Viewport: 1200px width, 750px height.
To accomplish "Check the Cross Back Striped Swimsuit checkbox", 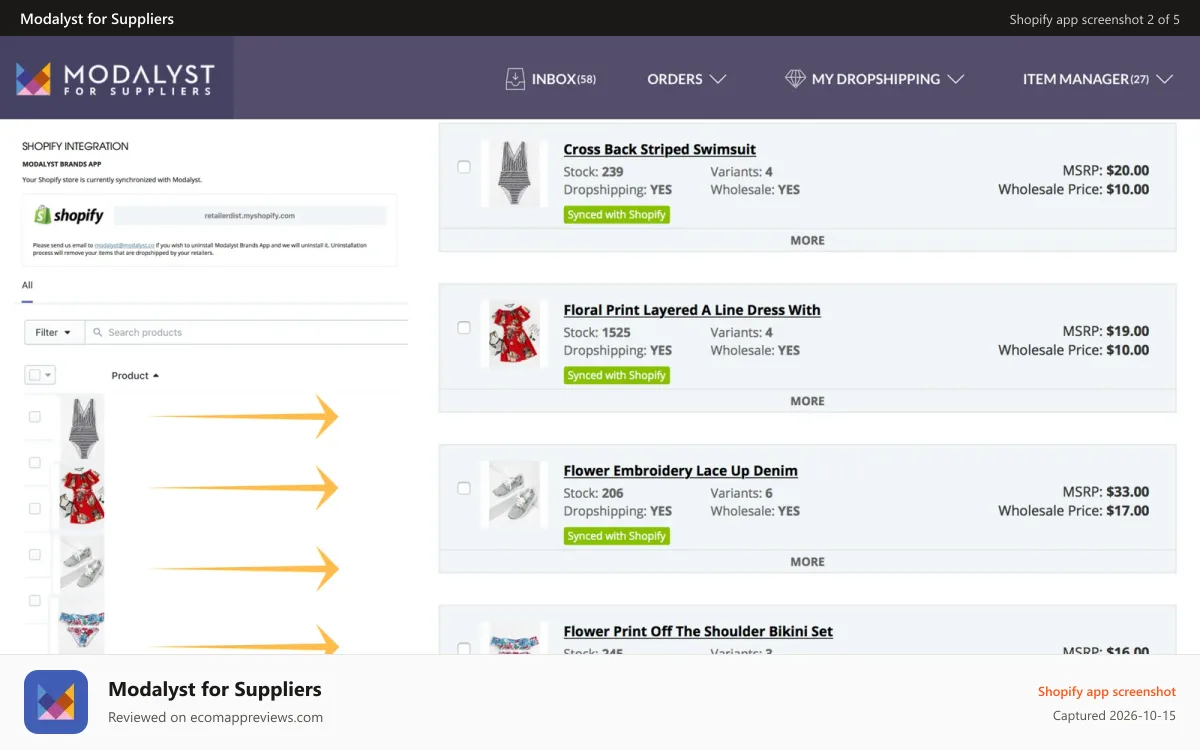I will tap(464, 167).
